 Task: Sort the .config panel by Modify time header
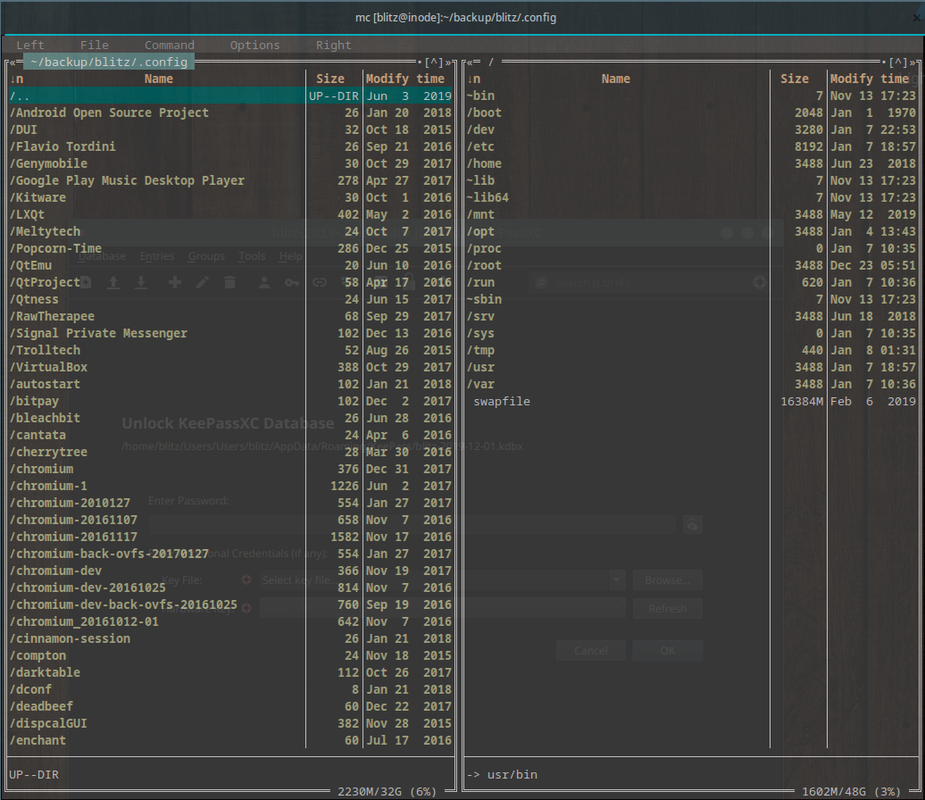pyautogui.click(x=405, y=78)
